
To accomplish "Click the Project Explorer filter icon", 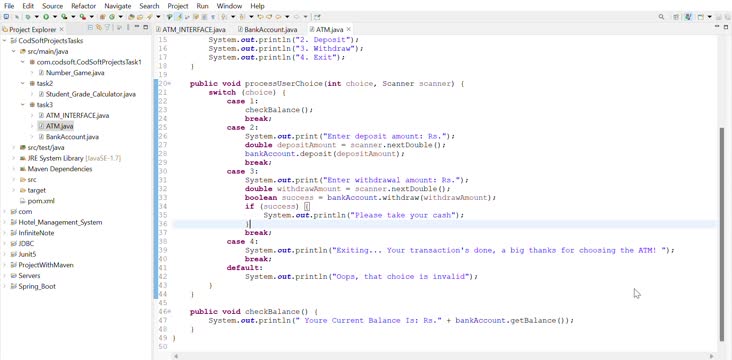I will [107, 28].
